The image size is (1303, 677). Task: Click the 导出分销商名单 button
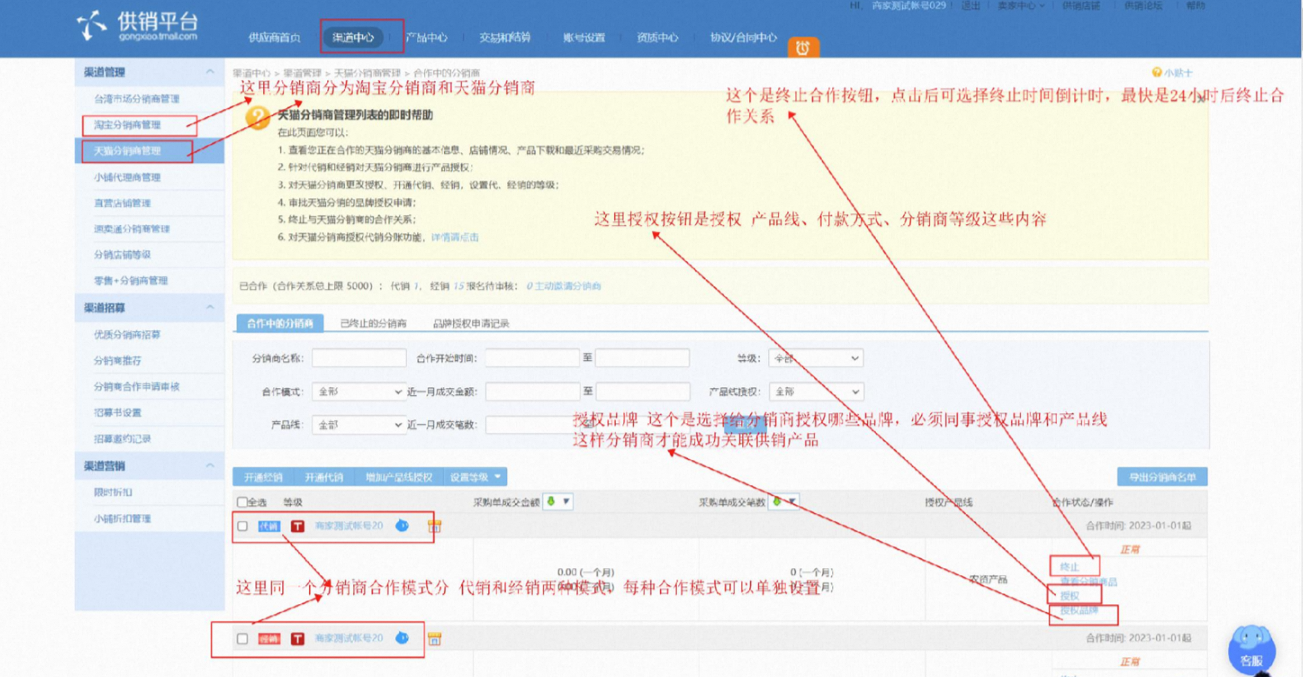(1162, 477)
